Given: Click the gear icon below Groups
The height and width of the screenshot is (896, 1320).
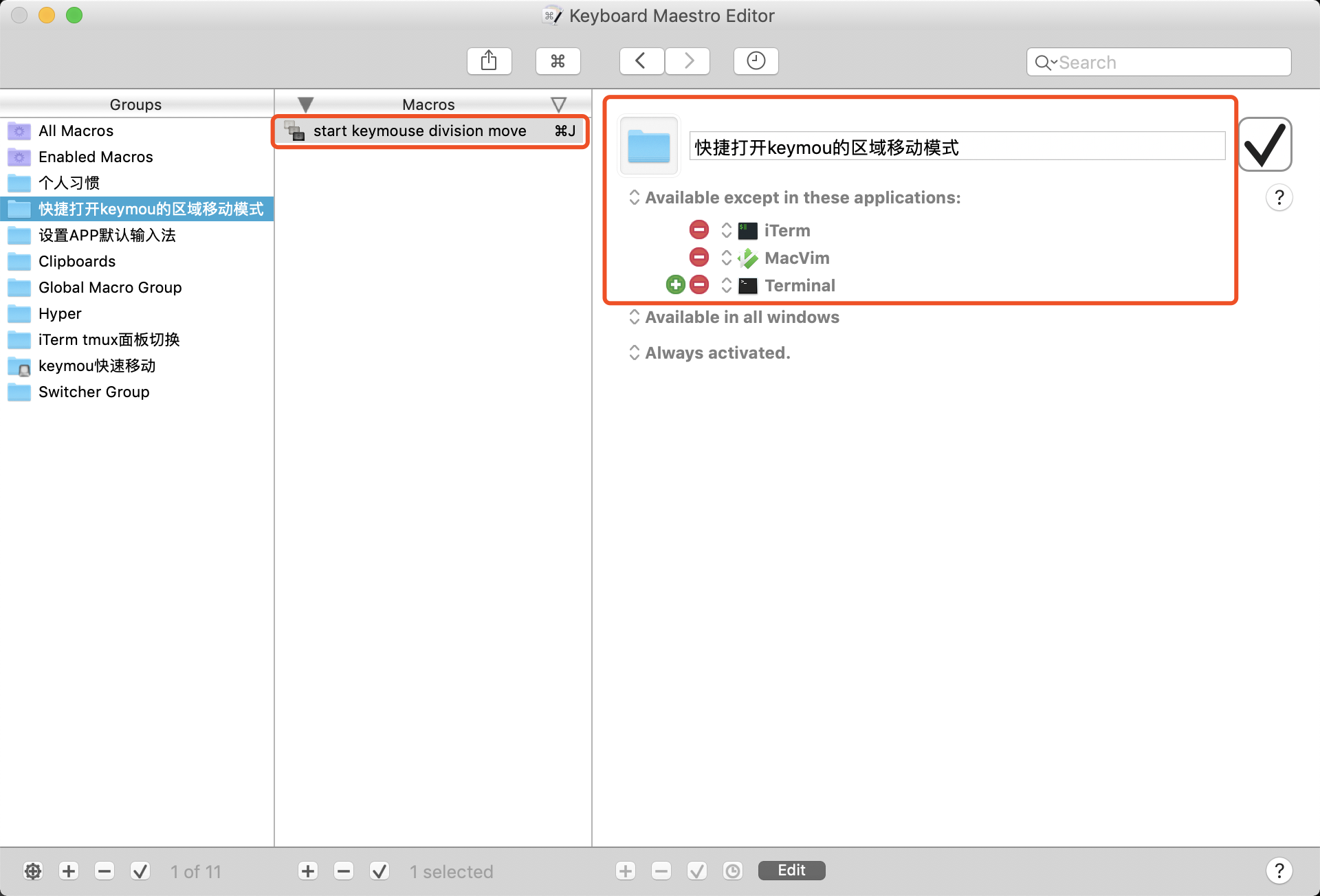Looking at the screenshot, I should [33, 871].
